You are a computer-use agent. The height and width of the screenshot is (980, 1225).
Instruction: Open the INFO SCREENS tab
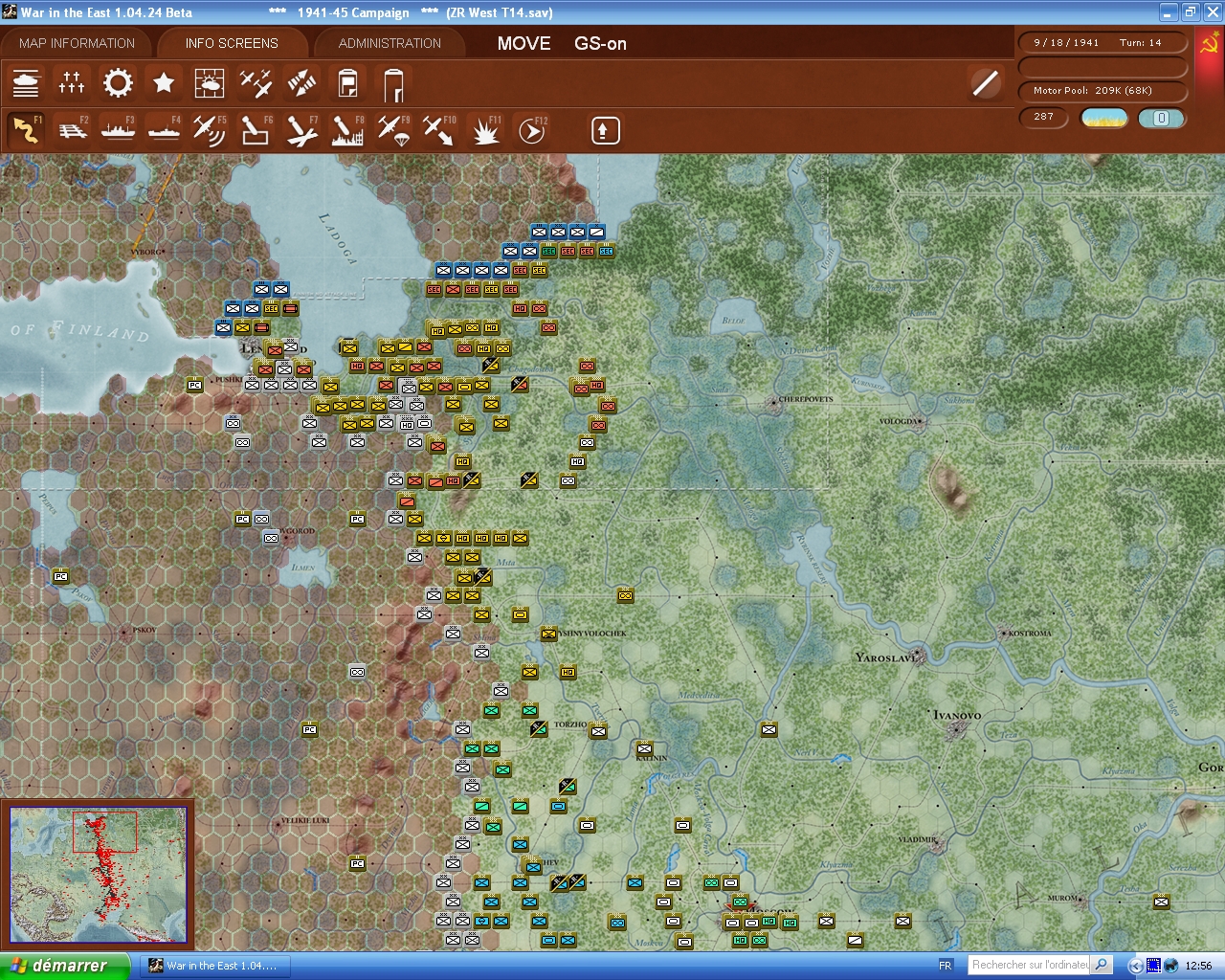tap(232, 43)
